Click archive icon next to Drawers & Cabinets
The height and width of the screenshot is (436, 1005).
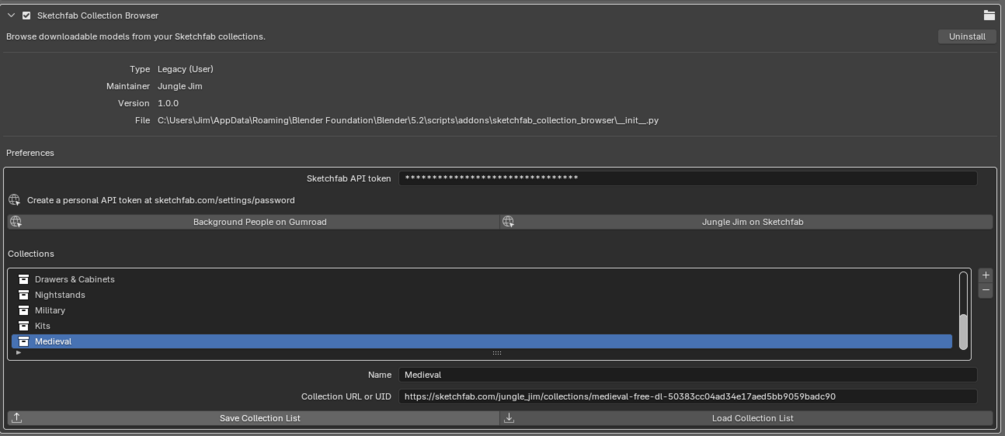pyautogui.click(x=24, y=280)
